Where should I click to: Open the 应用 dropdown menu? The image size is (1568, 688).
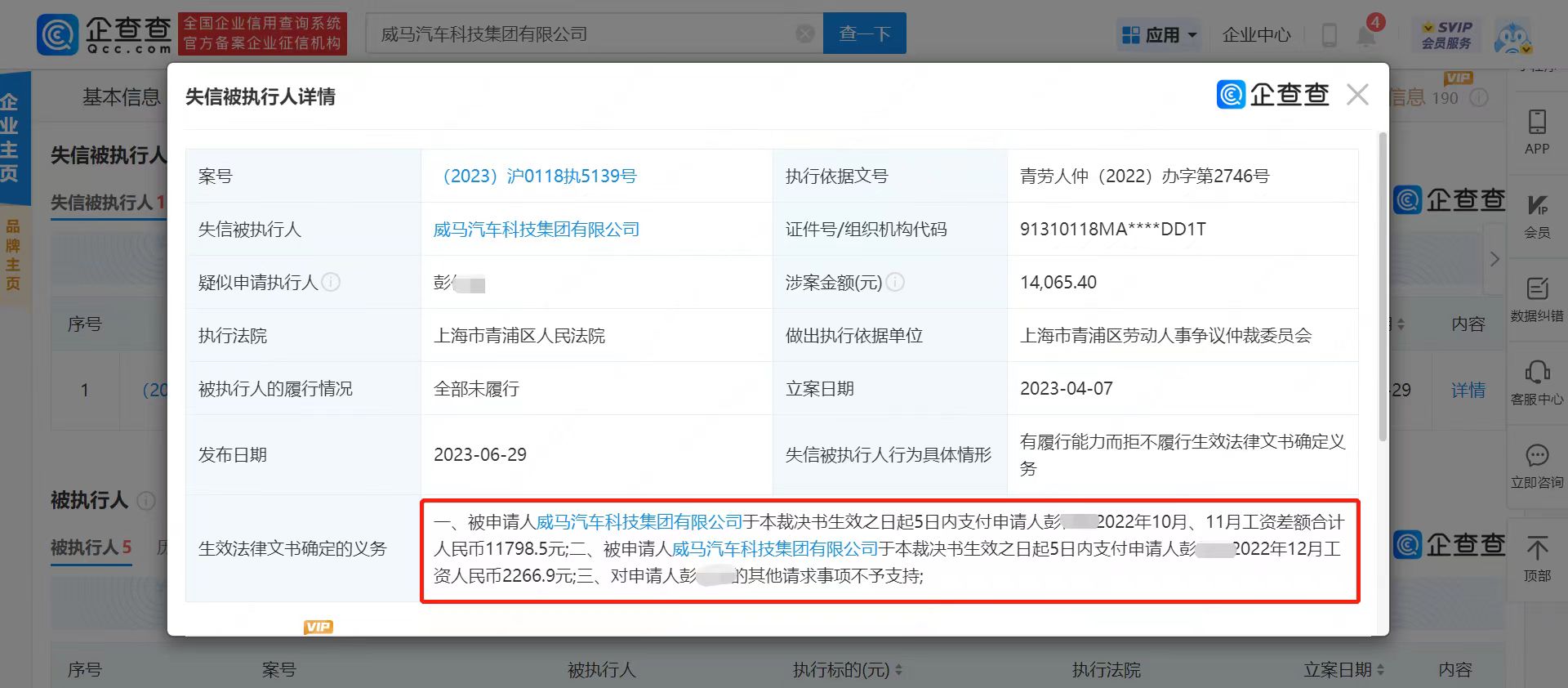point(1159,35)
